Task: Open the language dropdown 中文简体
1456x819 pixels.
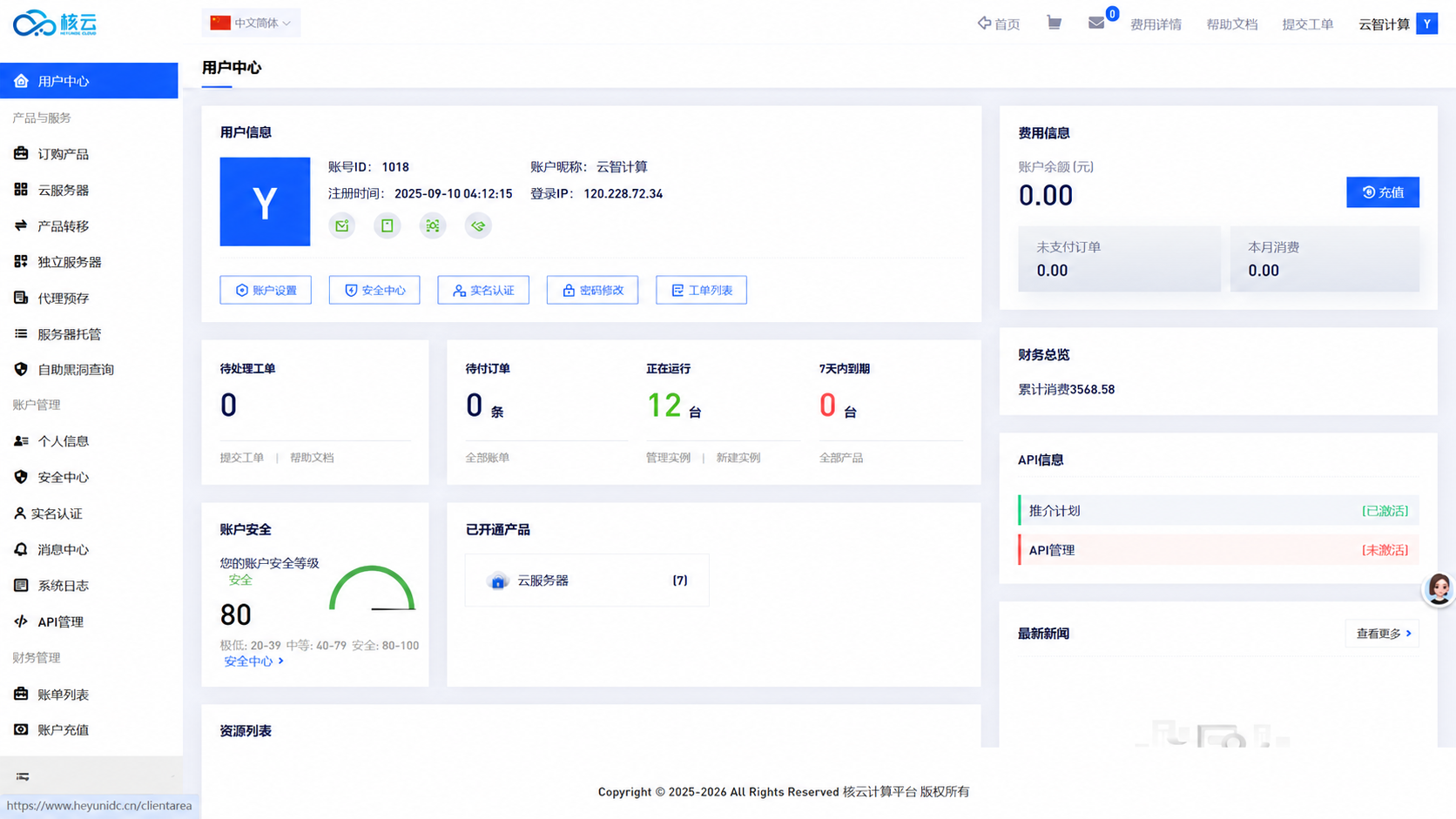Action: tap(251, 23)
